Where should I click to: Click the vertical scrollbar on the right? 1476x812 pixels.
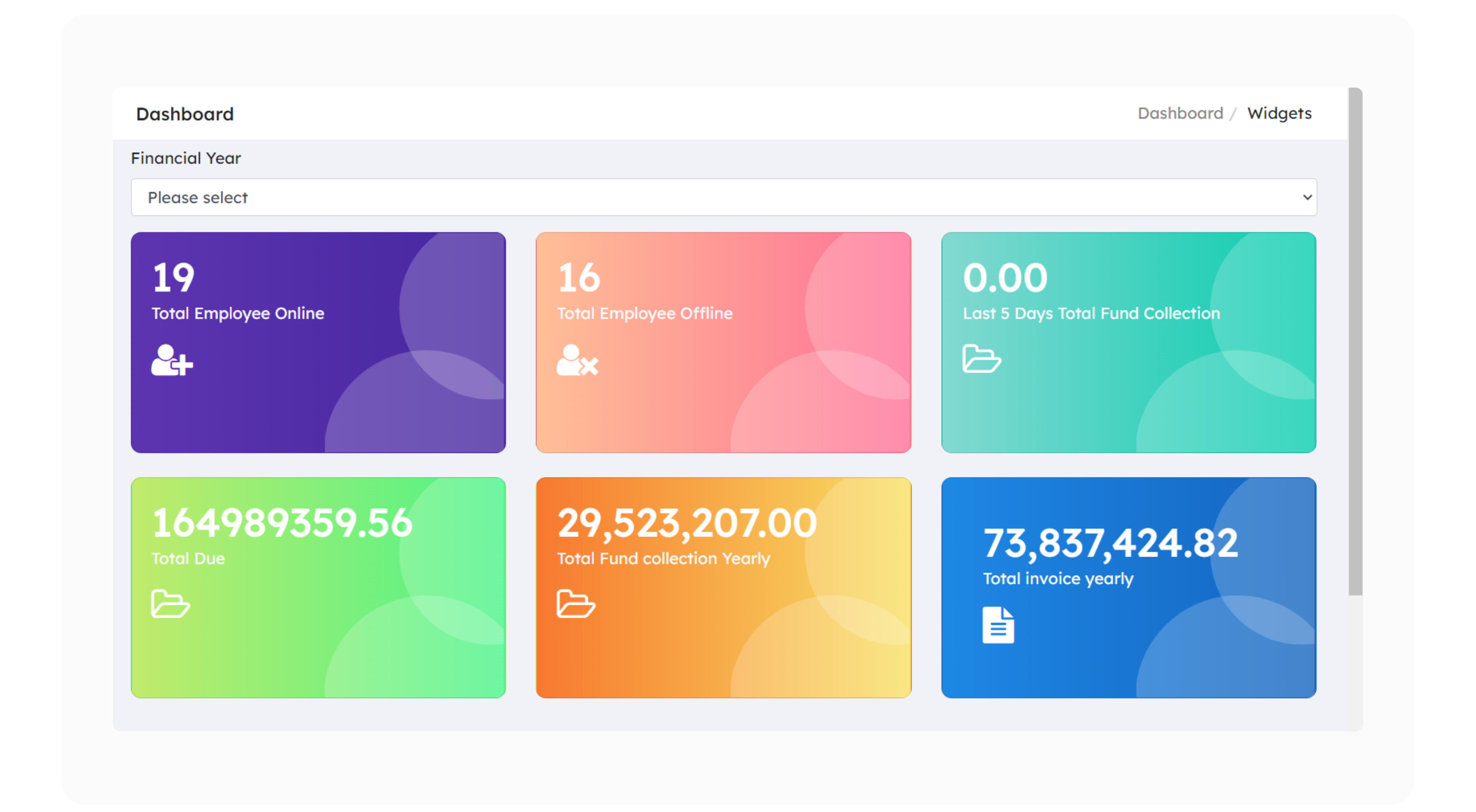click(1355, 341)
